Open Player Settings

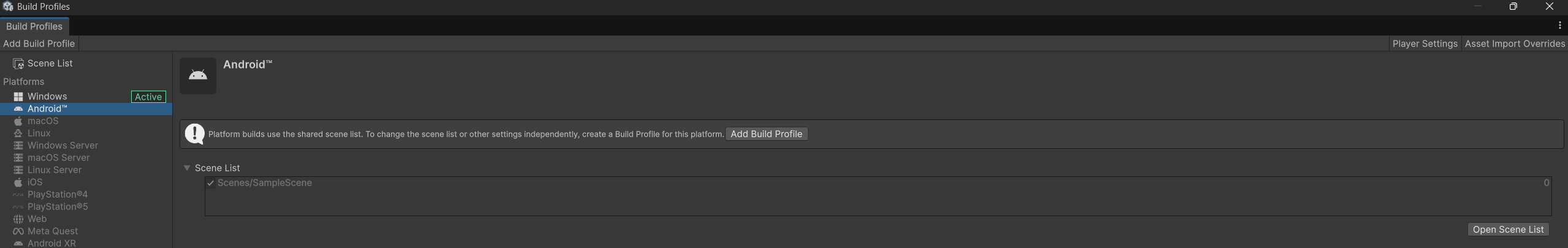[1425, 43]
